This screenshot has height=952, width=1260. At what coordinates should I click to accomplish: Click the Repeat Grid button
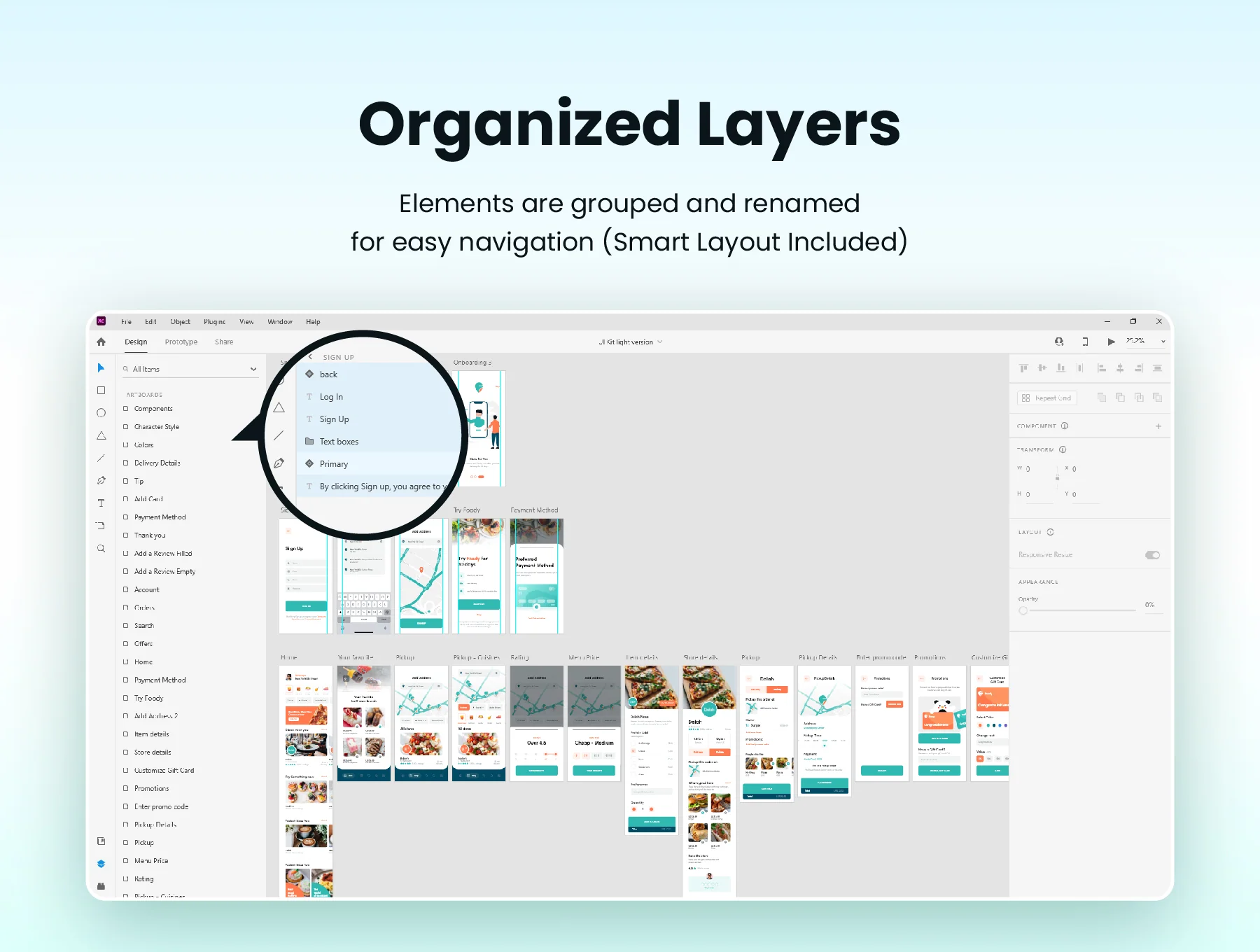1047,398
